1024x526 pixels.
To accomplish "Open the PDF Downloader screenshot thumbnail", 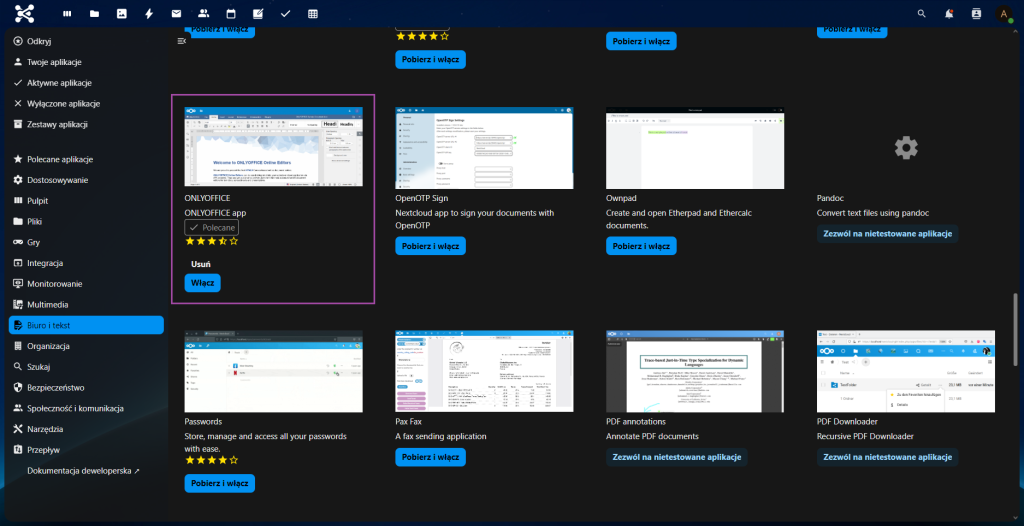I will click(x=906, y=371).
